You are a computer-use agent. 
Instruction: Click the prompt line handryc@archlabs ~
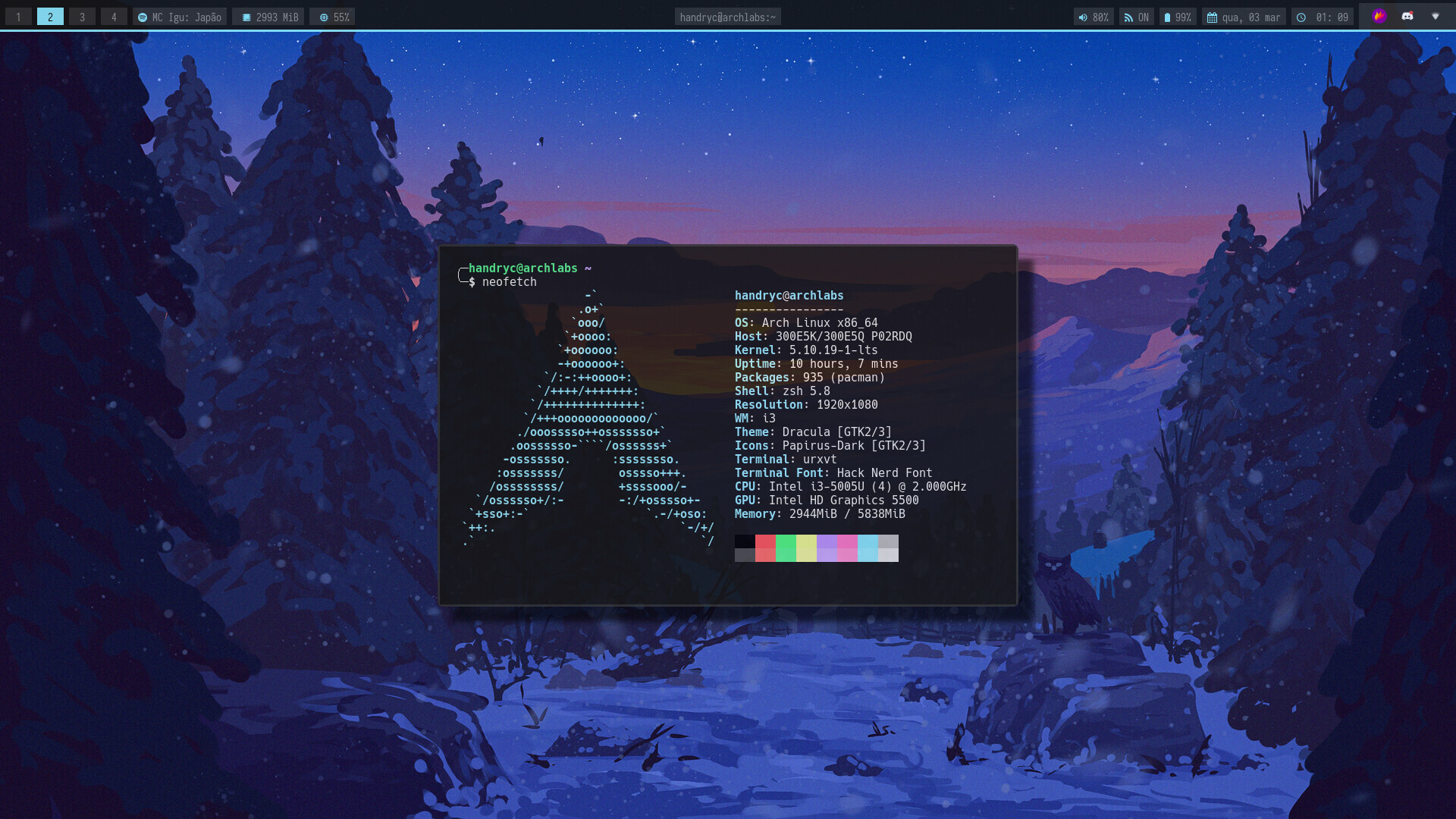(x=529, y=268)
